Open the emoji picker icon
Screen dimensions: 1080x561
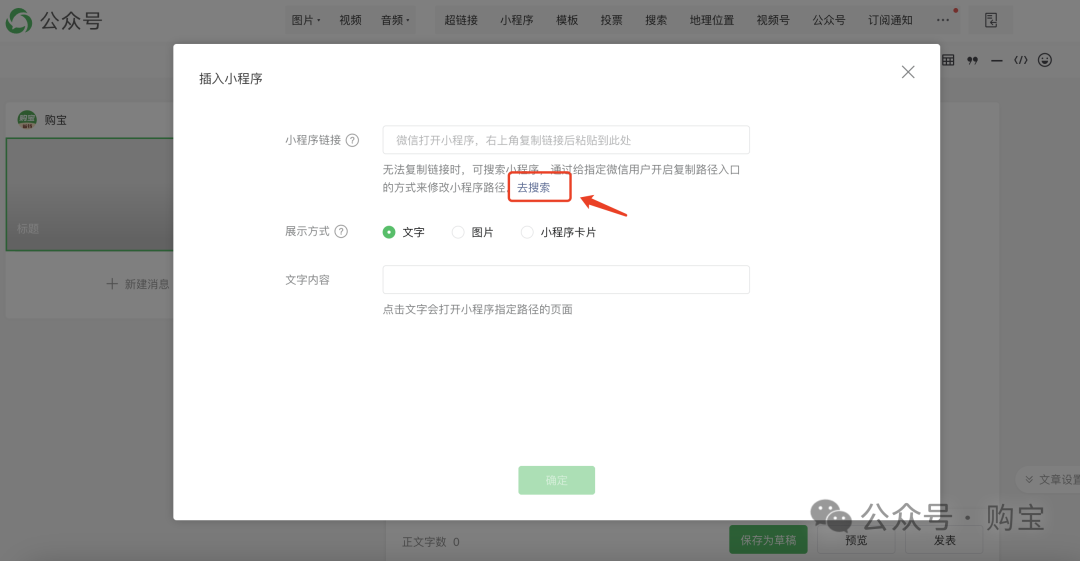1045,60
